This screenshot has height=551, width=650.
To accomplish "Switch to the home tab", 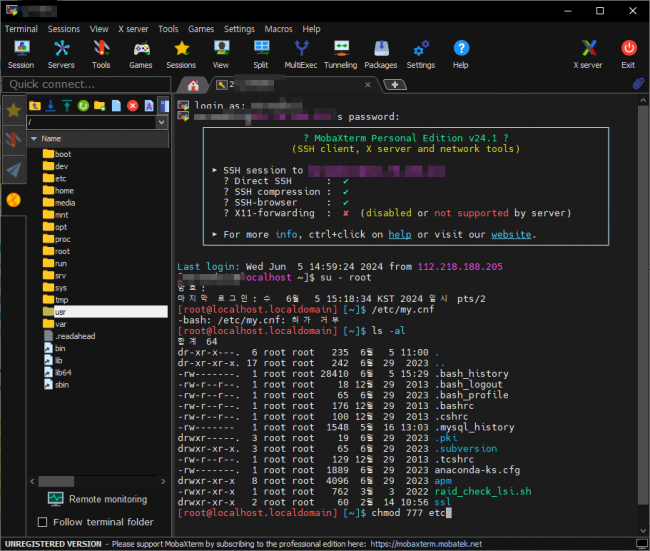I will (193, 85).
